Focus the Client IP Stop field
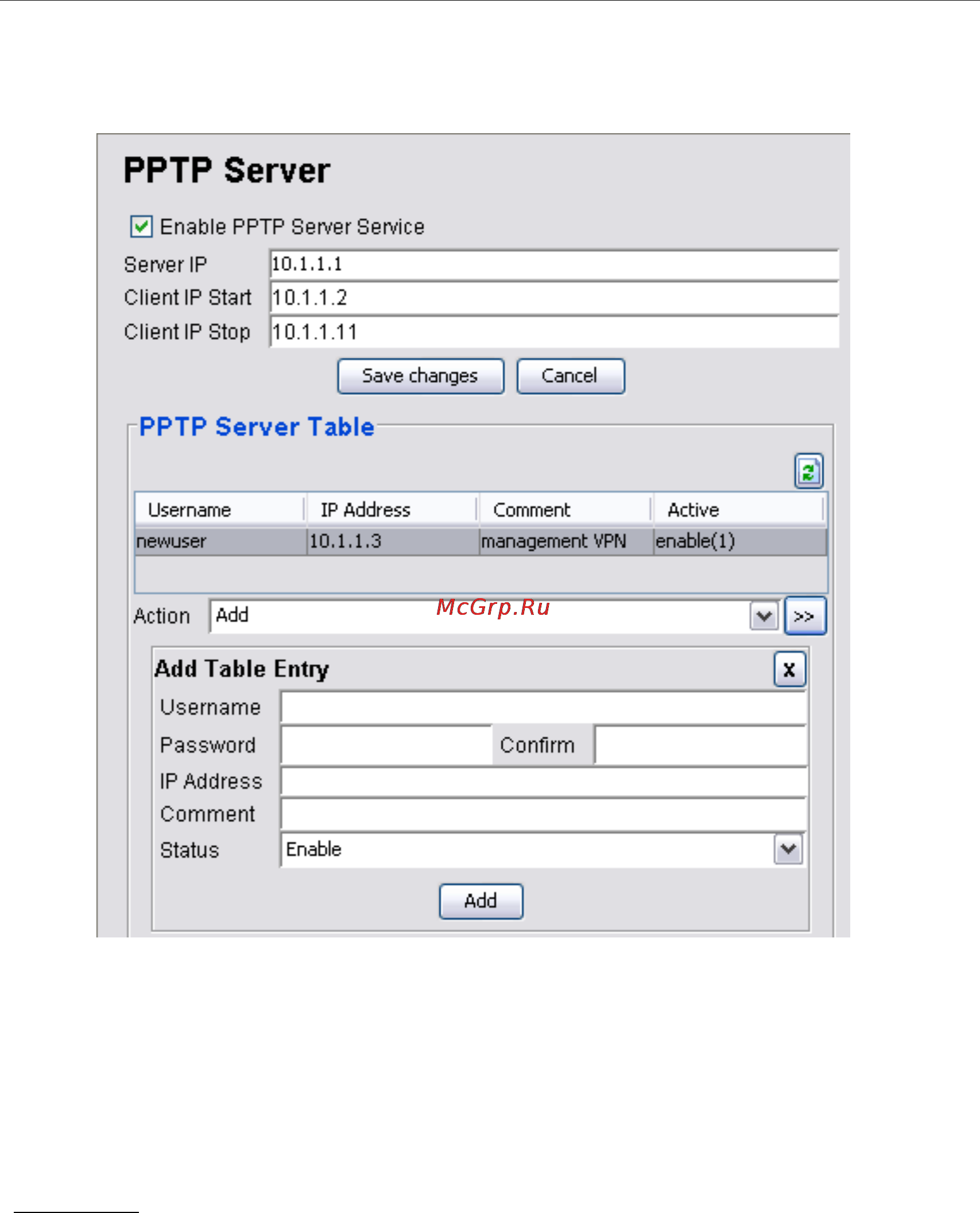Viewport: 980px width, 1213px height. 554,332
